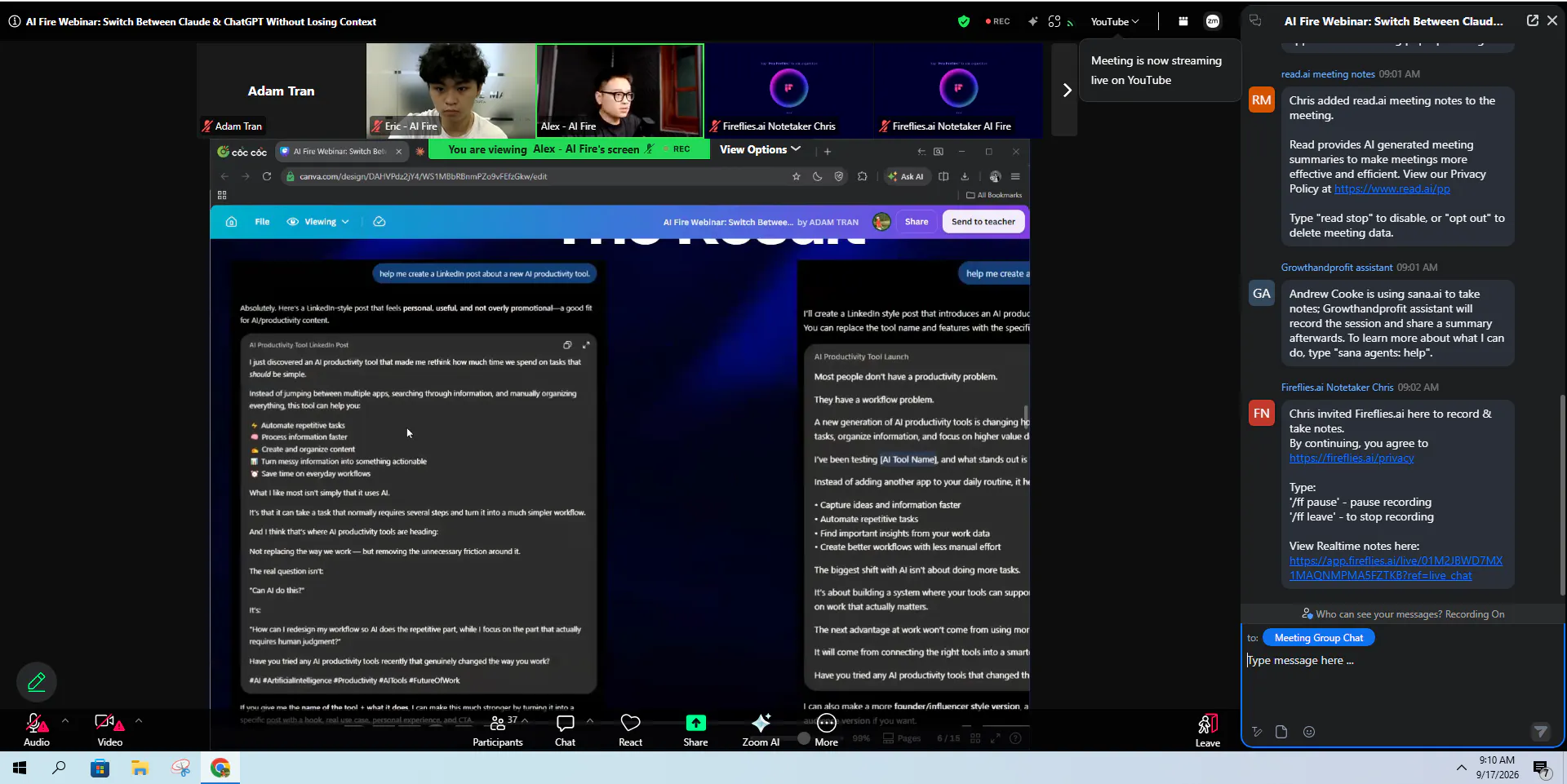Click the green security shield icon
1567x784 pixels.
point(964,22)
